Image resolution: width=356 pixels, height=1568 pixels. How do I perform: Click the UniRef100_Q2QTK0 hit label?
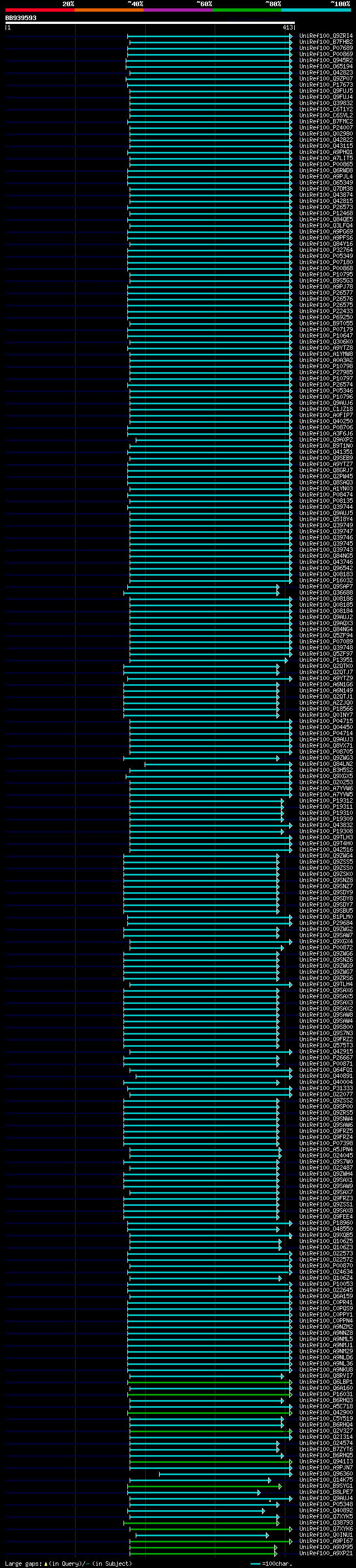[326, 666]
